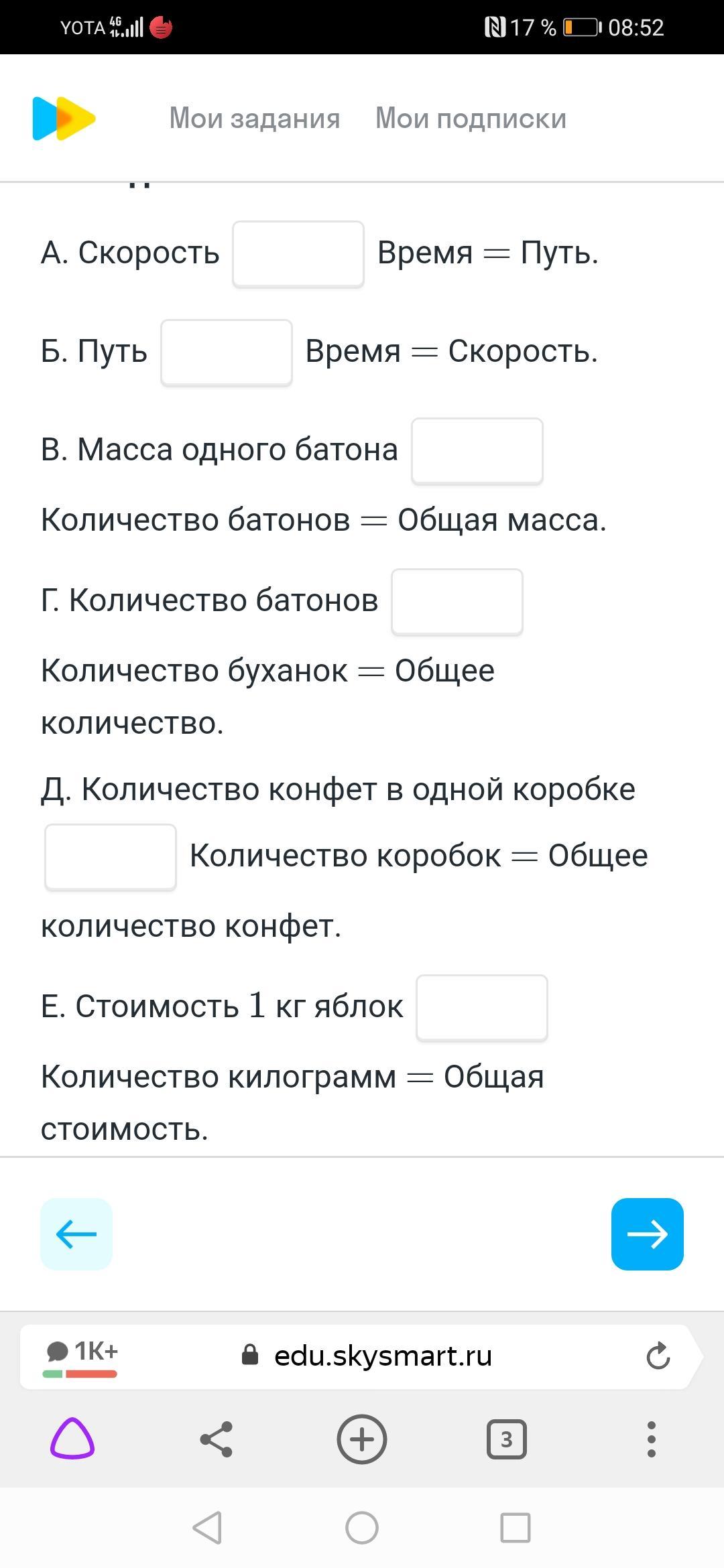Open a new tab with the plus icon

362,1439
